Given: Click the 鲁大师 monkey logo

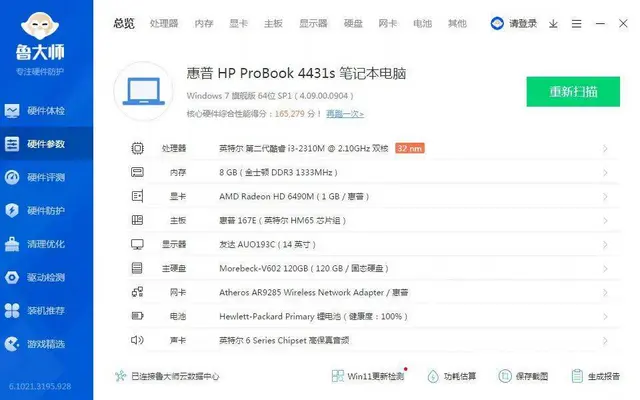Looking at the screenshot, I should pyautogui.click(x=40, y=26).
